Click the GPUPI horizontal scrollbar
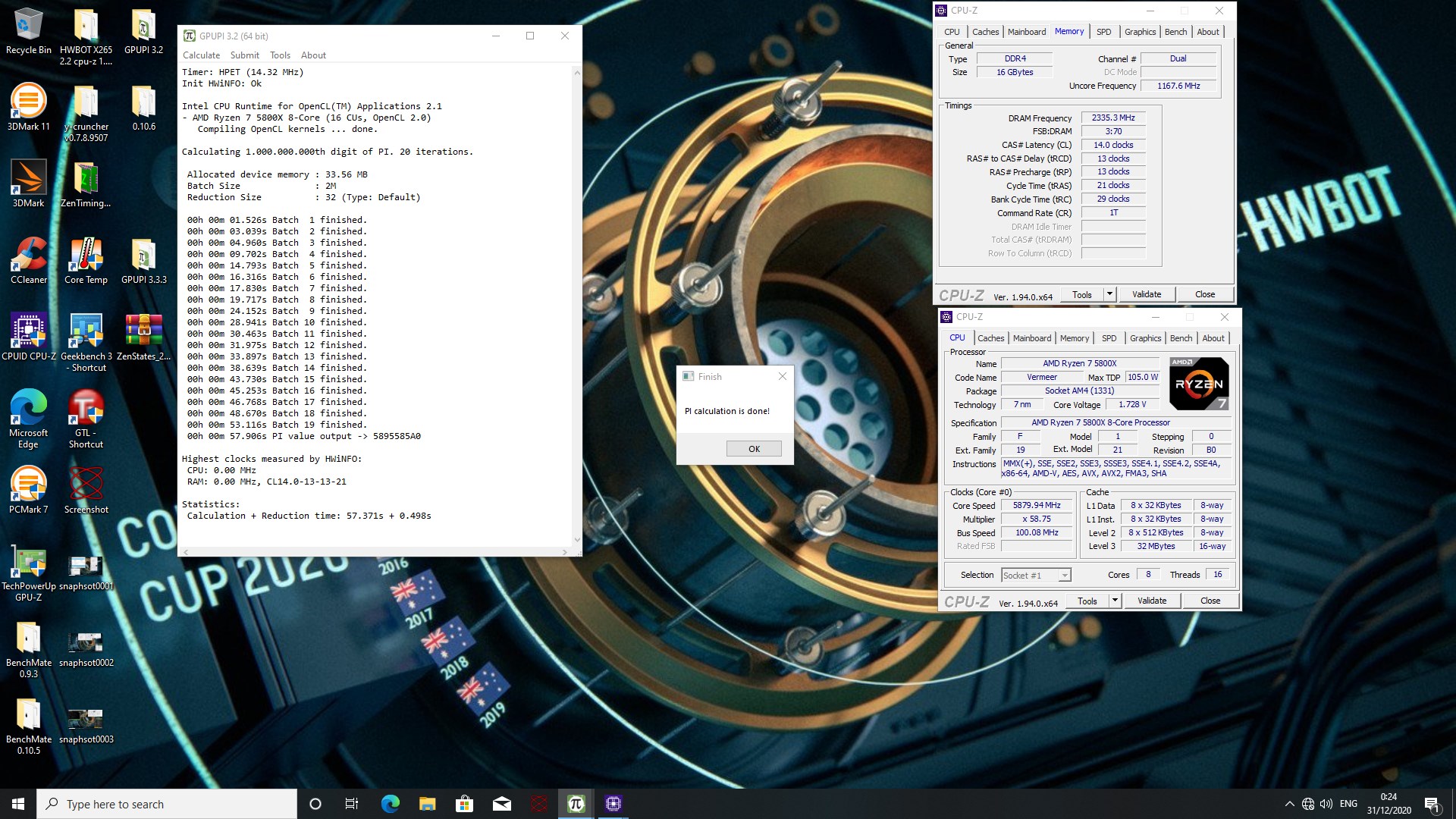This screenshot has width=1456, height=819. [375, 552]
